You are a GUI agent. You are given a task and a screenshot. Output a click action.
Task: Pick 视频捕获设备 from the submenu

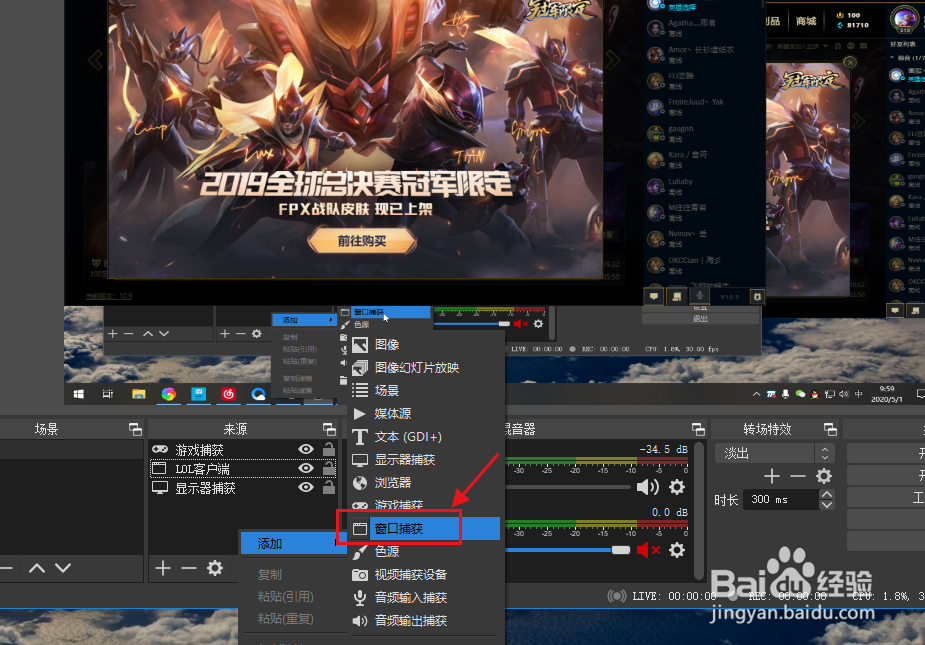[x=411, y=574]
